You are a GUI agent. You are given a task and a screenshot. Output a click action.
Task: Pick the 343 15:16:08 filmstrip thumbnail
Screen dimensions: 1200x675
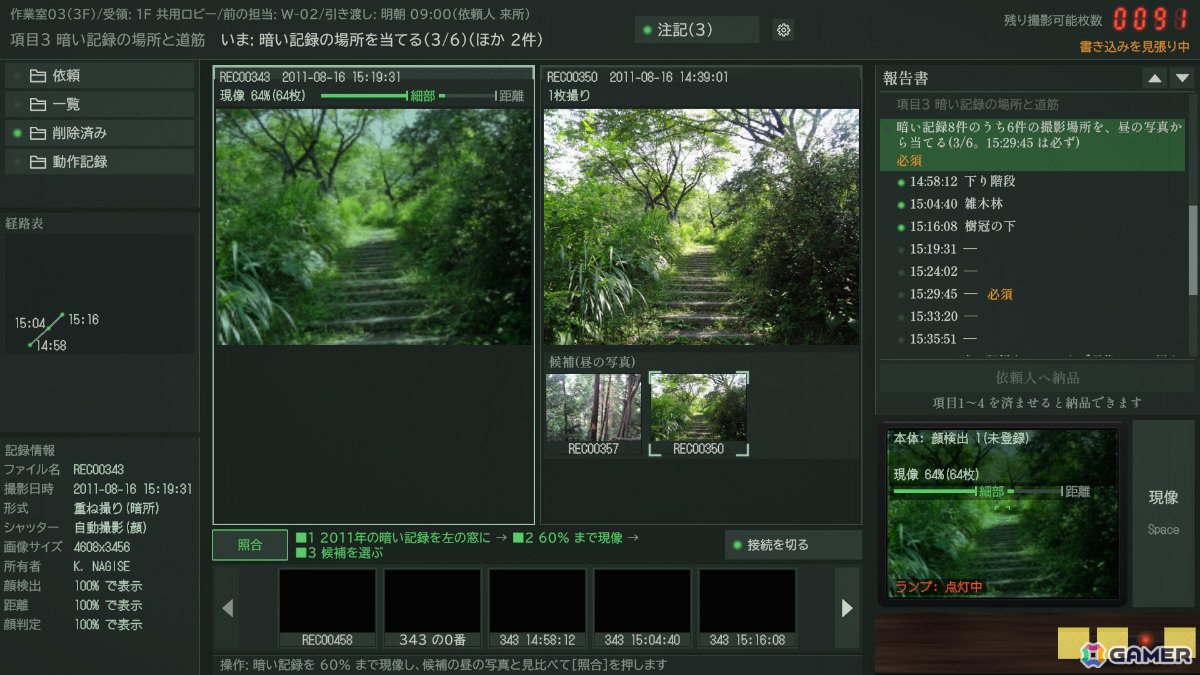point(747,608)
